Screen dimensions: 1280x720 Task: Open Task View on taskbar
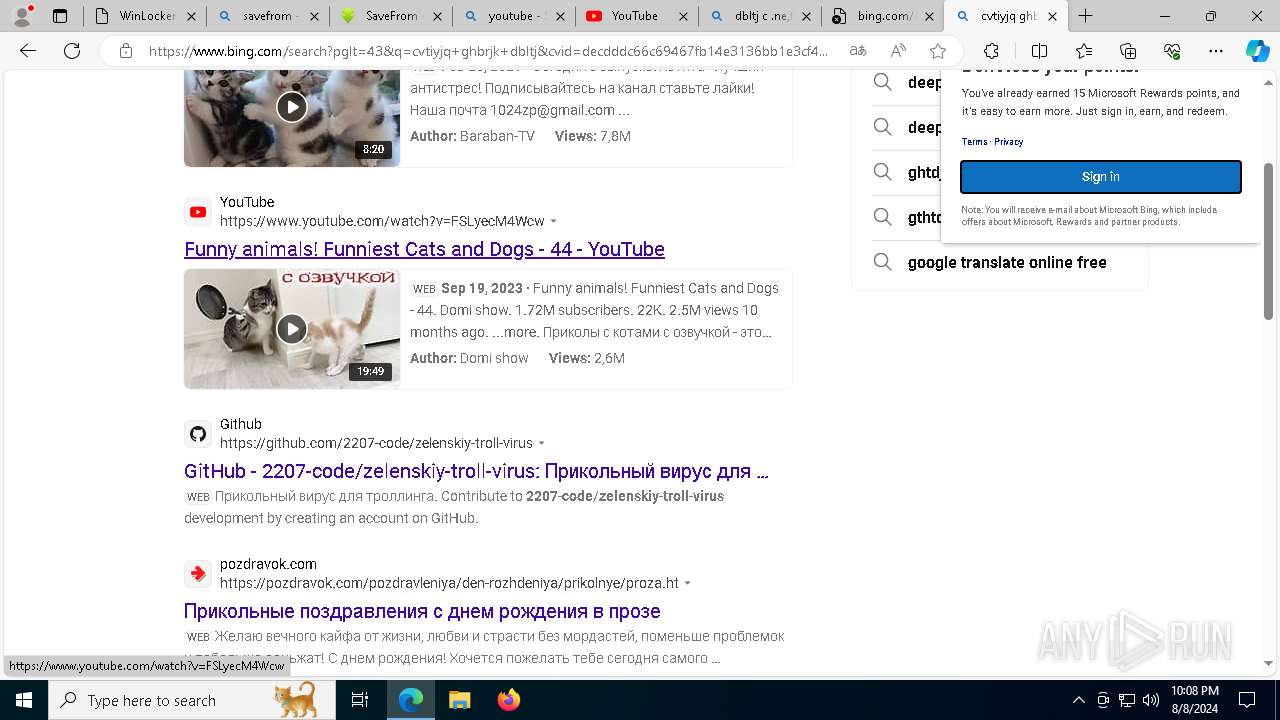(x=360, y=700)
